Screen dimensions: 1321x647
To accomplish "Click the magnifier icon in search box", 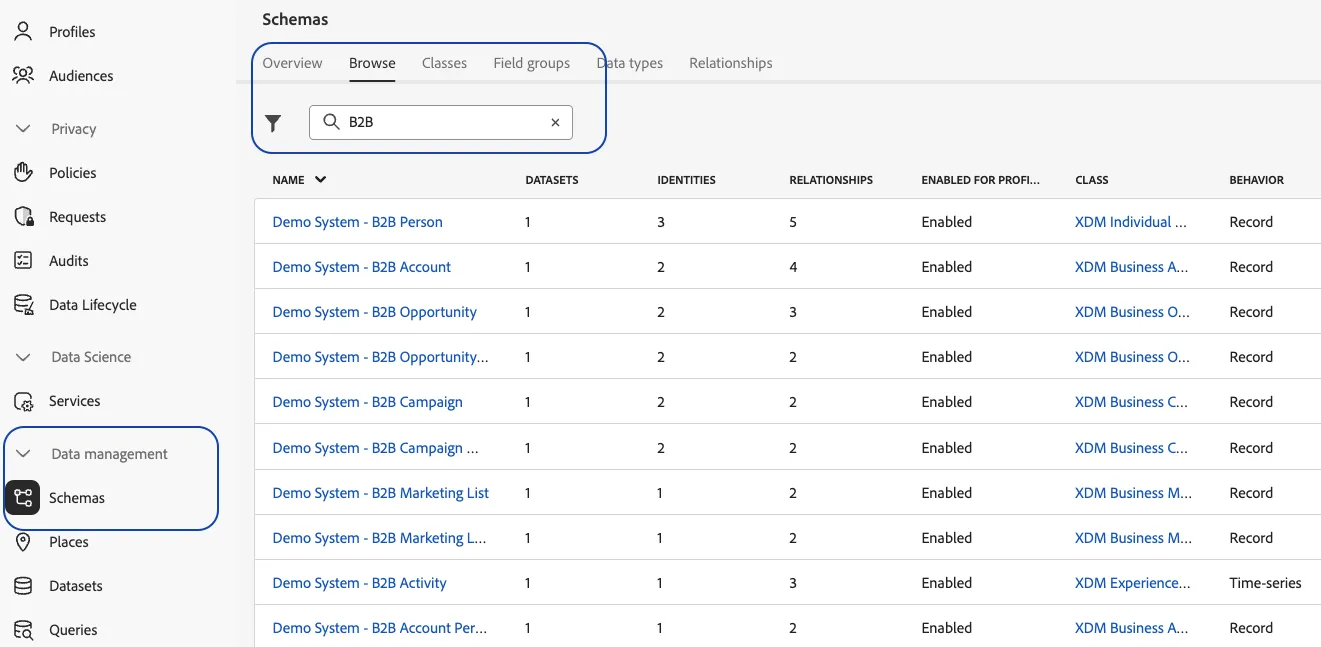I will pyautogui.click(x=331, y=122).
